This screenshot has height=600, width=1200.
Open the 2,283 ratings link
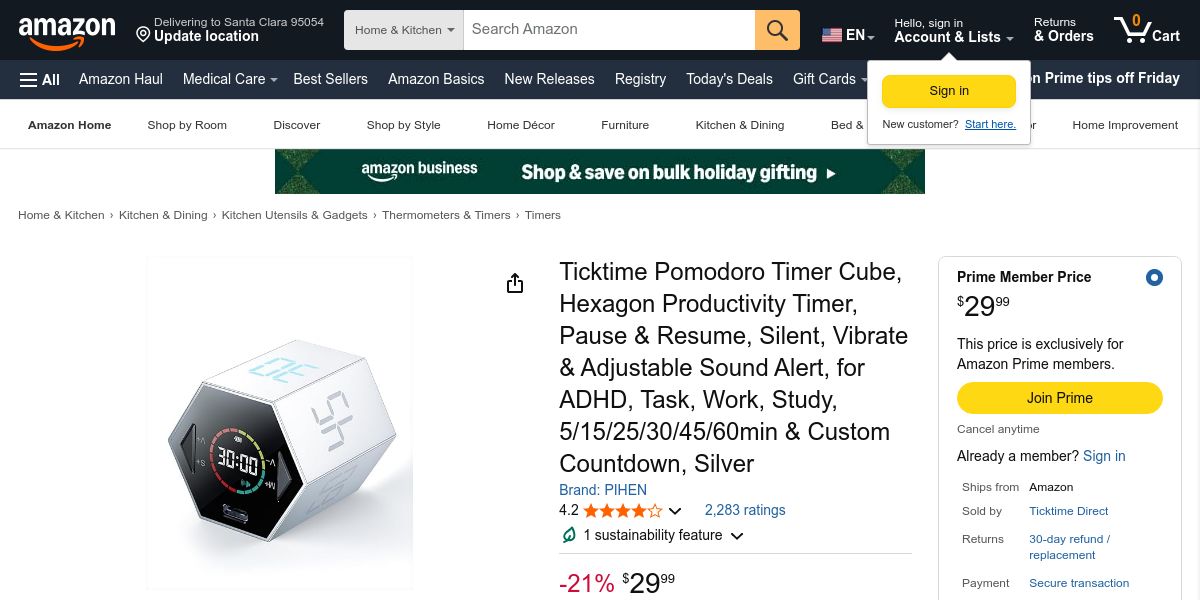[x=744, y=510]
